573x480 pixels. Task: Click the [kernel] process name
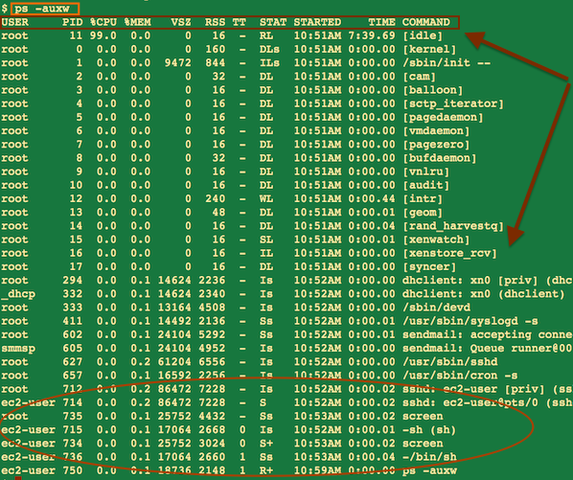(x=429, y=49)
